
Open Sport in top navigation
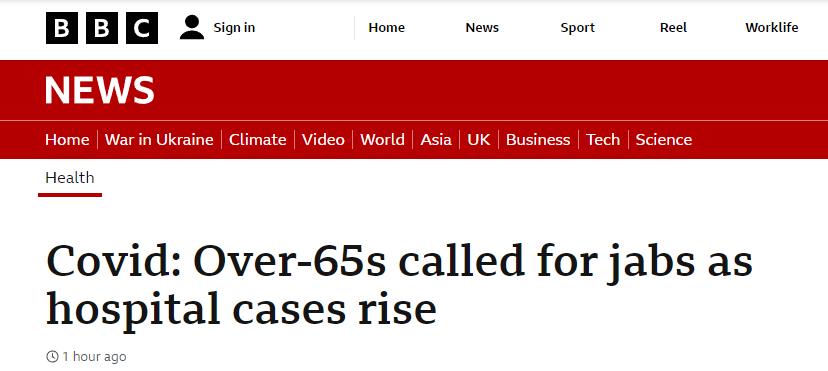578,27
